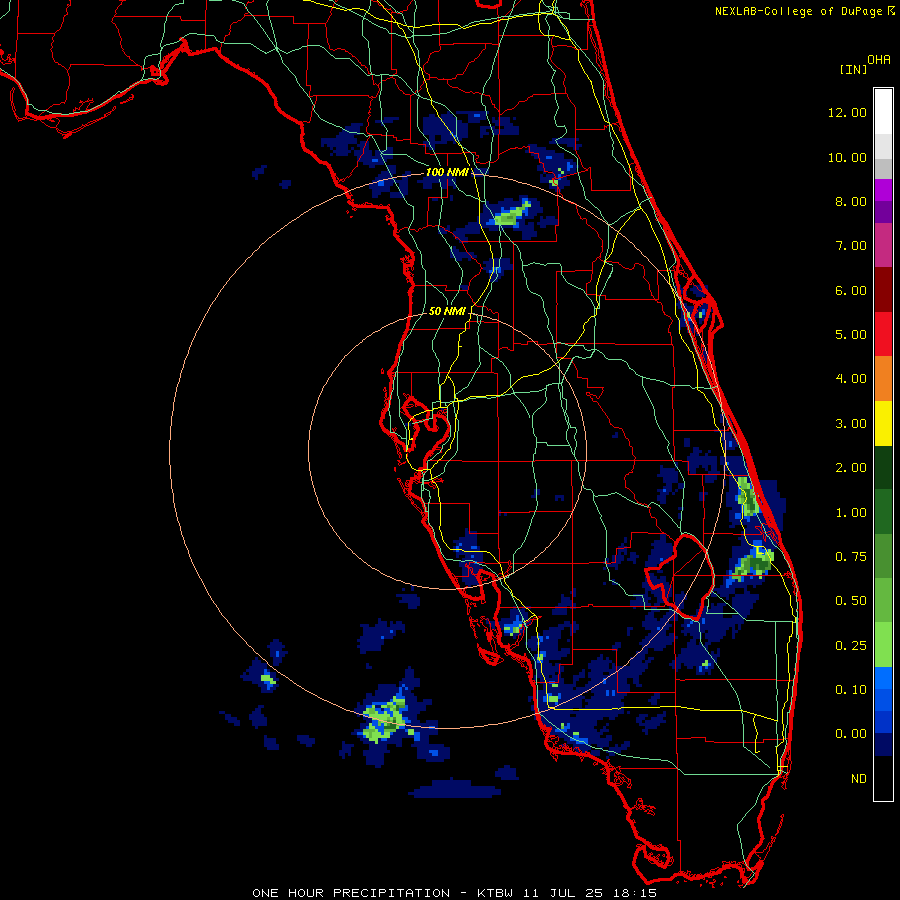Select the 0.25 legend value
The image size is (900, 900).
pyautogui.click(x=851, y=646)
